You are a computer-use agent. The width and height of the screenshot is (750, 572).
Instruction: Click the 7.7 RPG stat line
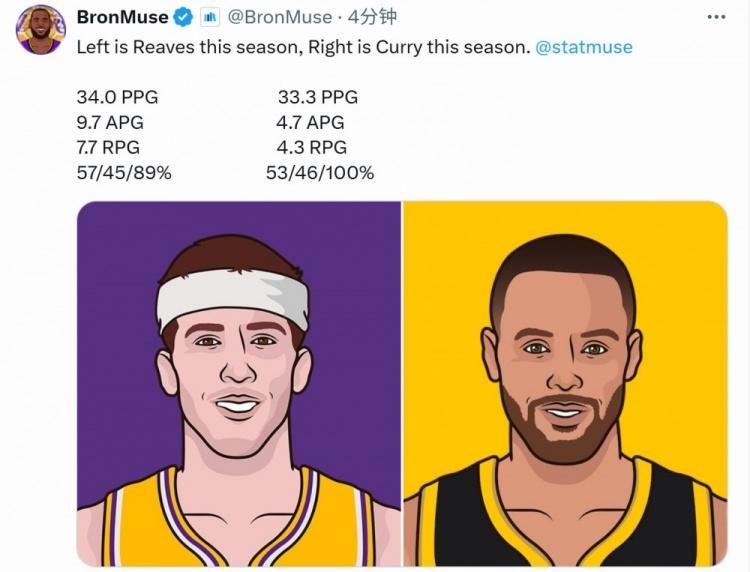(111, 147)
